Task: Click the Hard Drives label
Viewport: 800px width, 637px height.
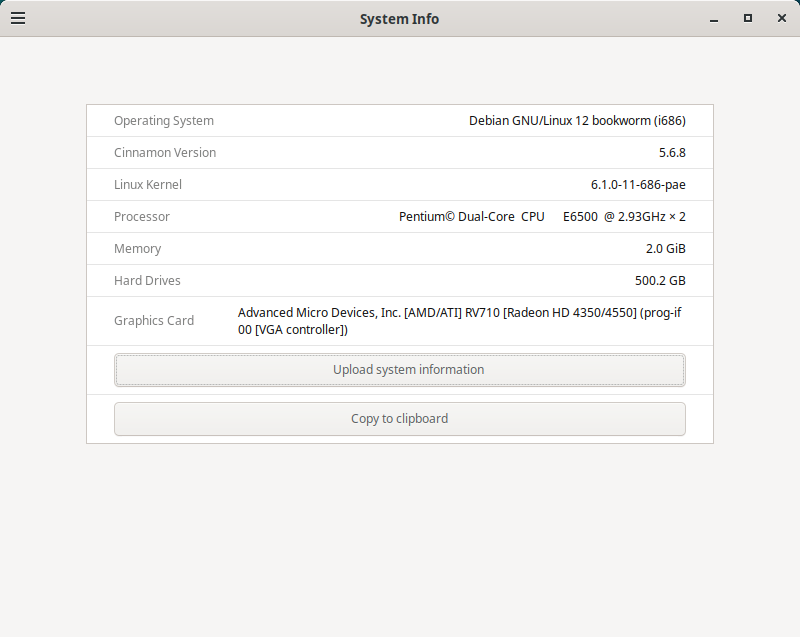Action: point(147,281)
